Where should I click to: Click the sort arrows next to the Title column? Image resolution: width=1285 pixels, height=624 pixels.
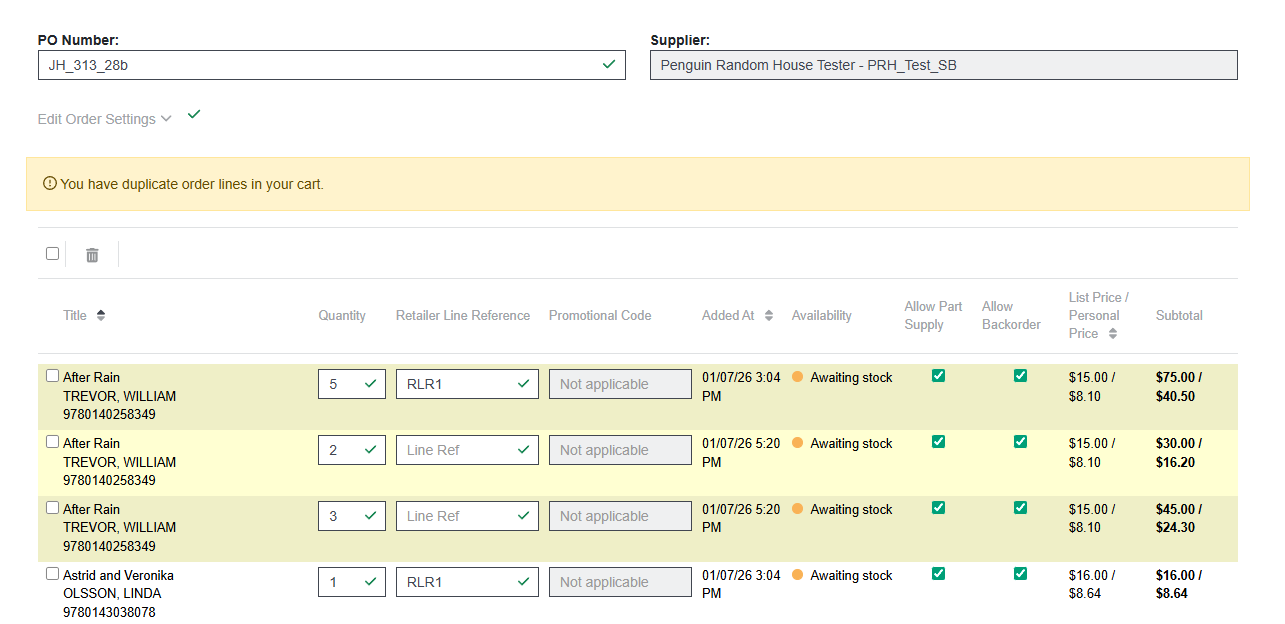click(99, 314)
